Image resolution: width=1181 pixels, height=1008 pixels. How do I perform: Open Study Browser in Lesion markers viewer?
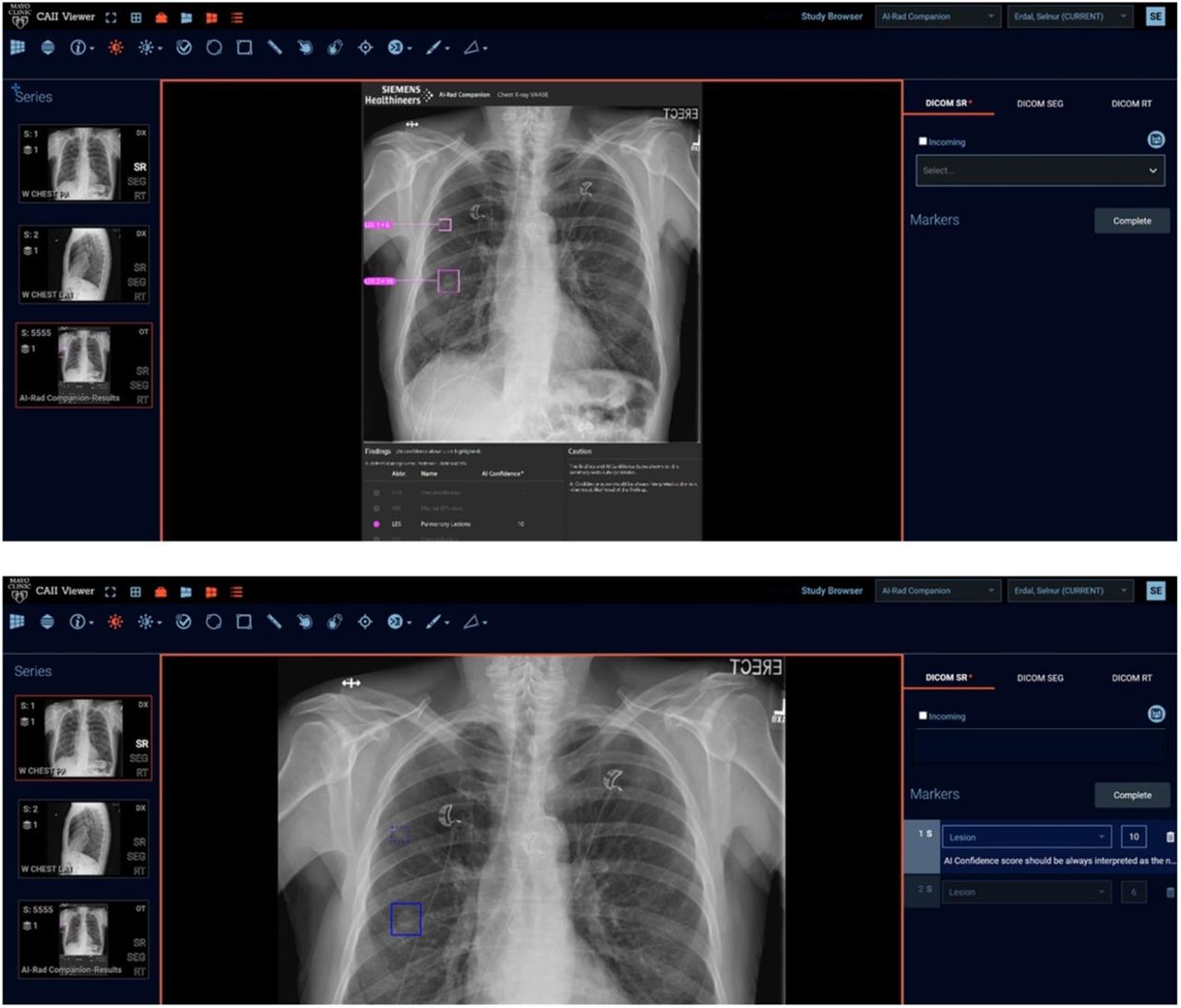coord(831,591)
